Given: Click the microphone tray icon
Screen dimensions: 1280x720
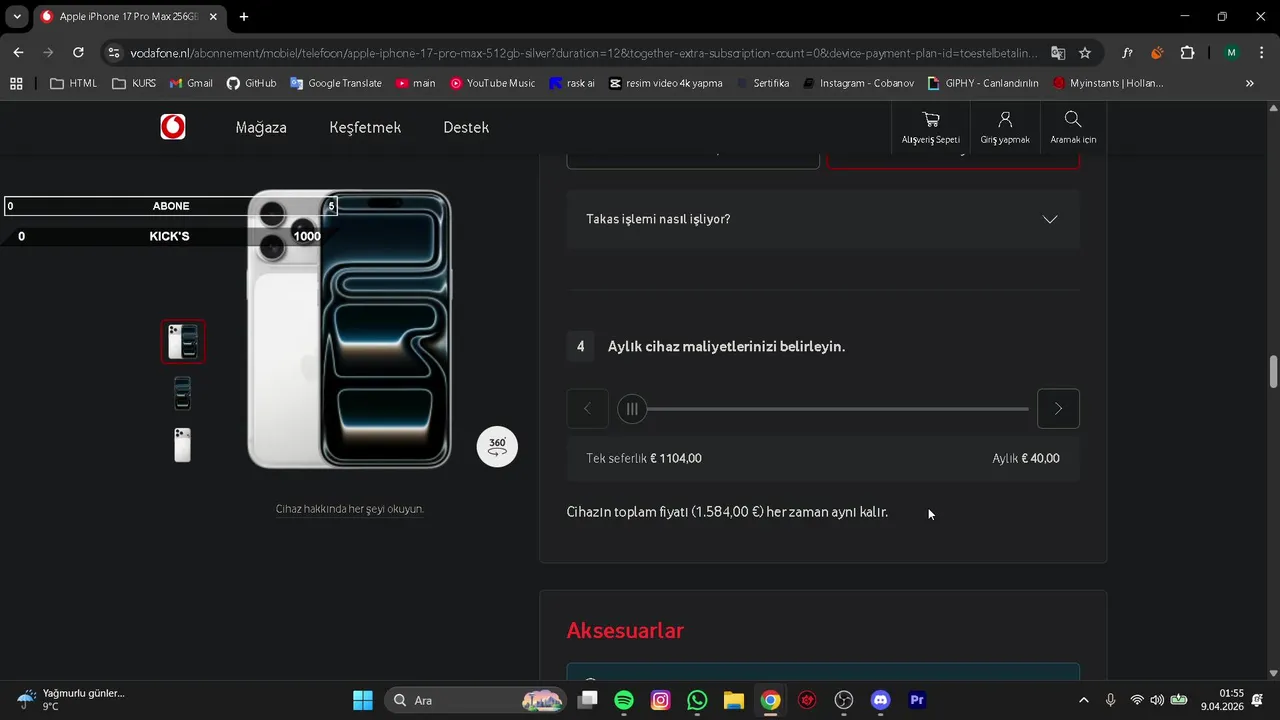Looking at the screenshot, I should 1111,700.
